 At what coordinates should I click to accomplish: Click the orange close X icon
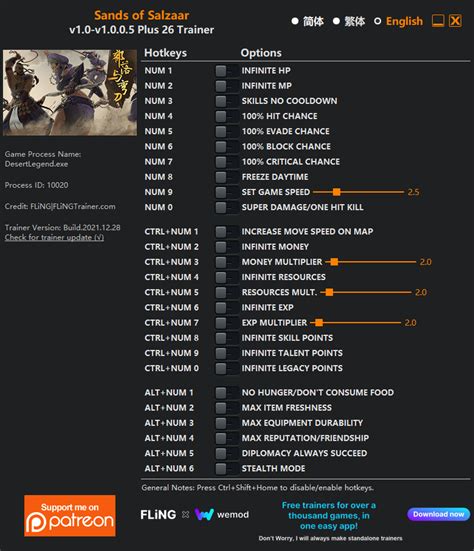point(455,21)
